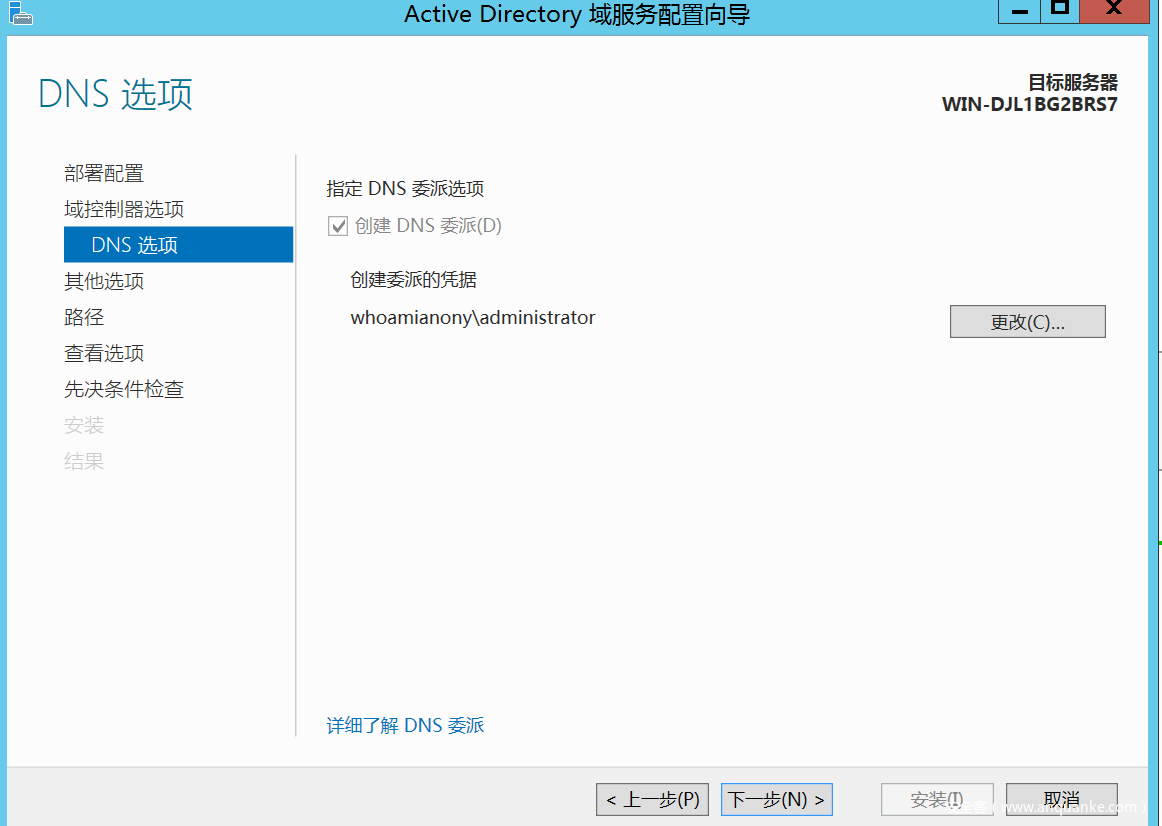This screenshot has height=826, width=1162.
Task: Select the DNS 选项 step in sidebar
Action: (179, 244)
